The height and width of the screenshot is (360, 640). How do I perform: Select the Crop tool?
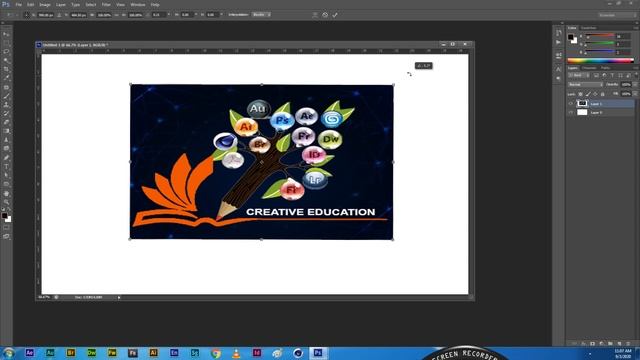point(6,69)
